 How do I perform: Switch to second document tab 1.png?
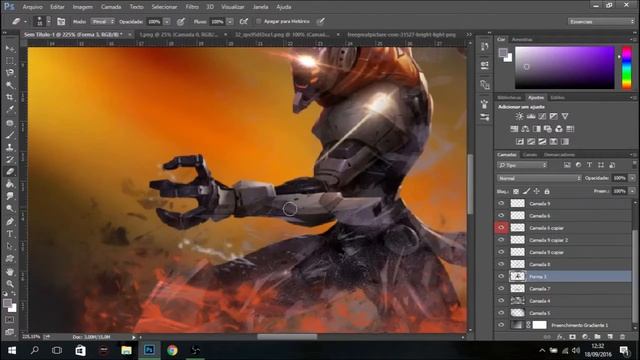179,35
